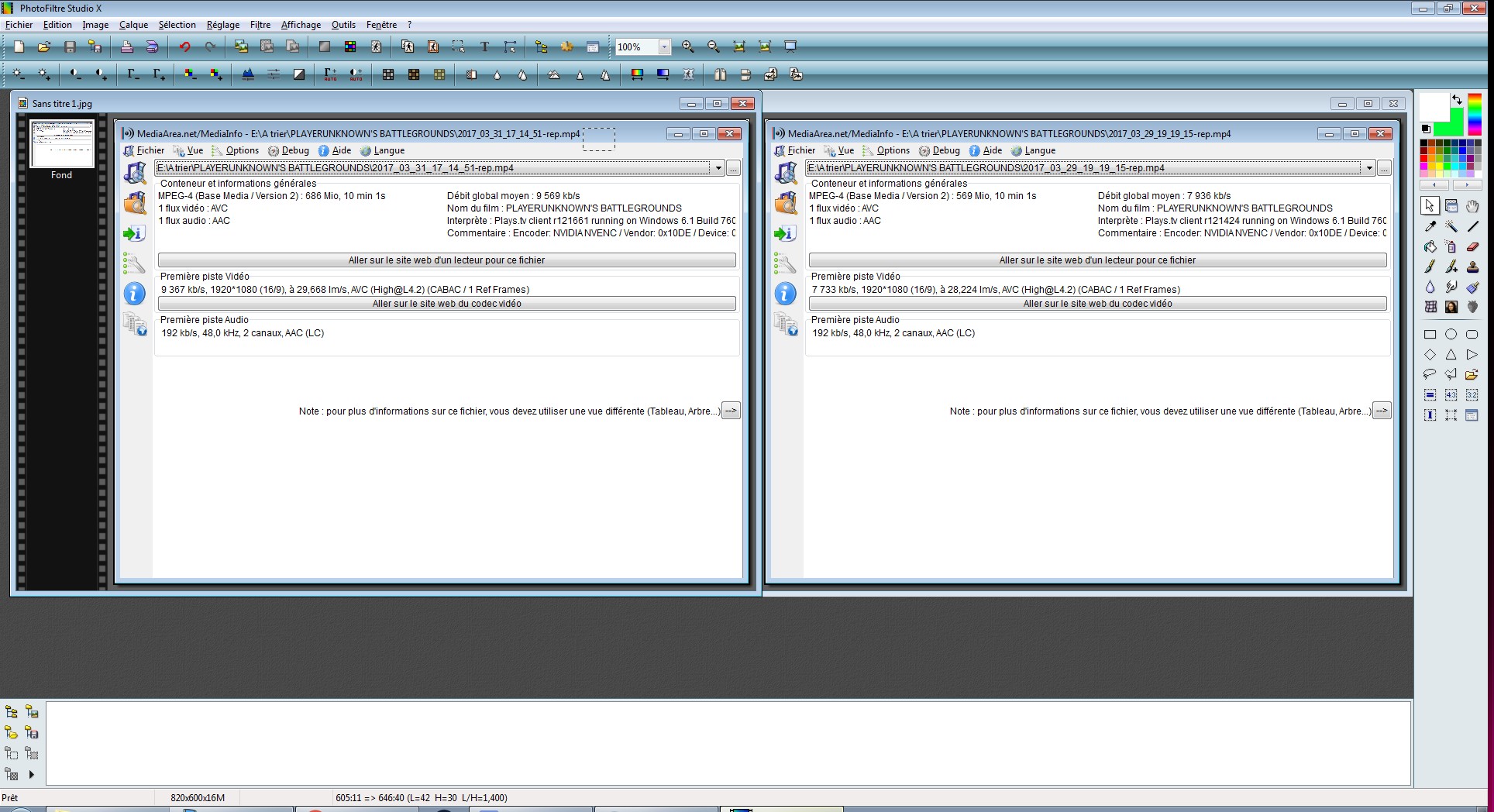
Task: Click the Zoom in magnifier icon
Action: click(688, 46)
